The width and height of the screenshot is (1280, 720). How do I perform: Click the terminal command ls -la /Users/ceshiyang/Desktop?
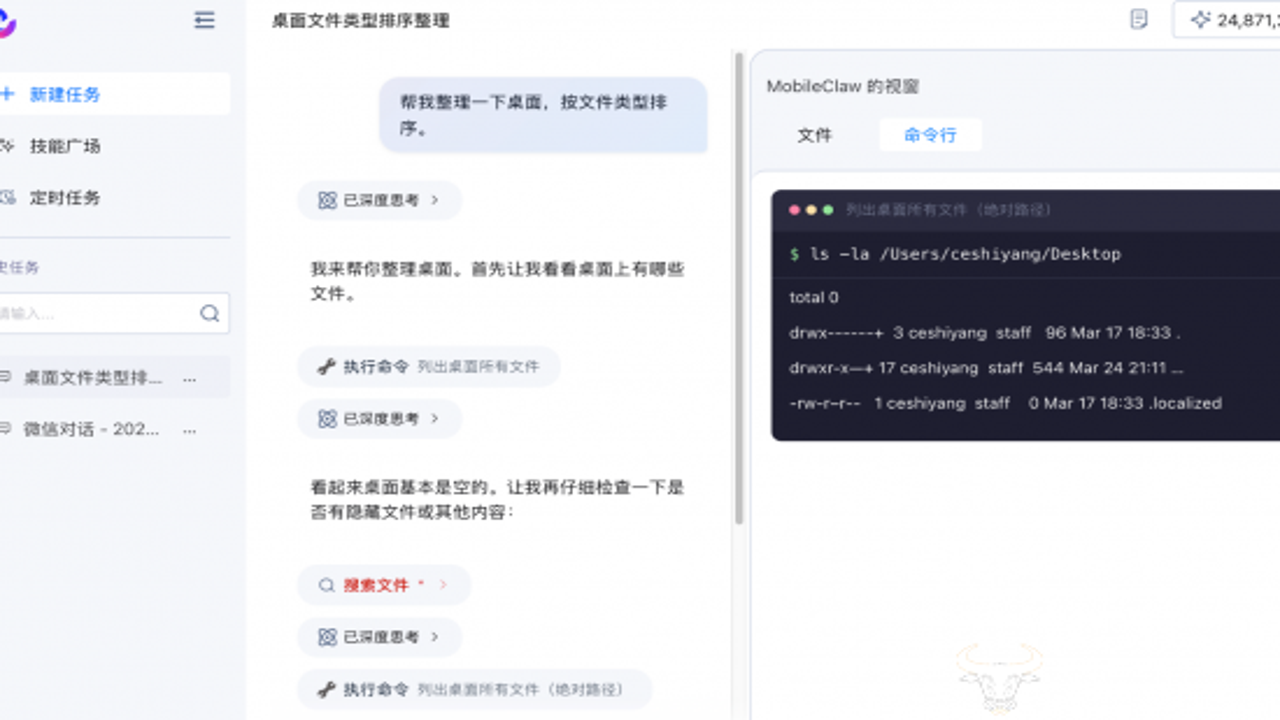[955, 254]
